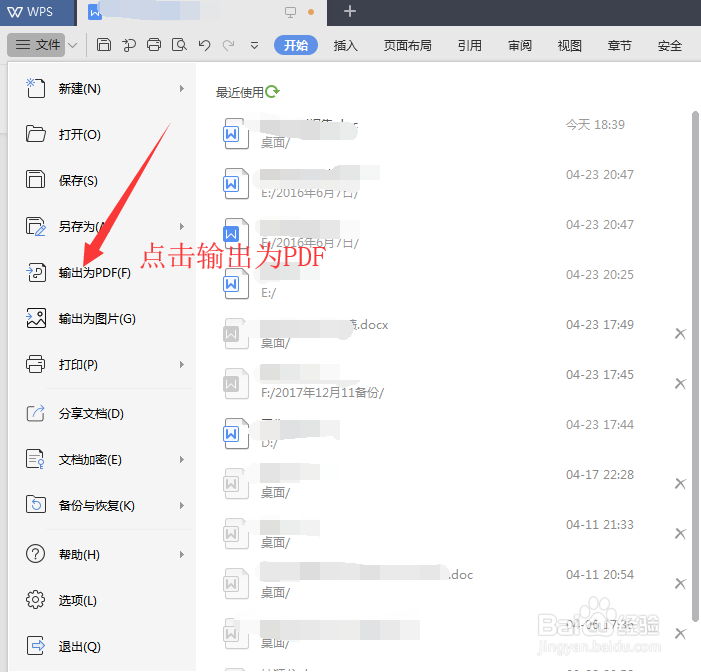The width and height of the screenshot is (701, 672).
Task: Remove recent entry dated 04-11 20:54
Action: coord(680,583)
